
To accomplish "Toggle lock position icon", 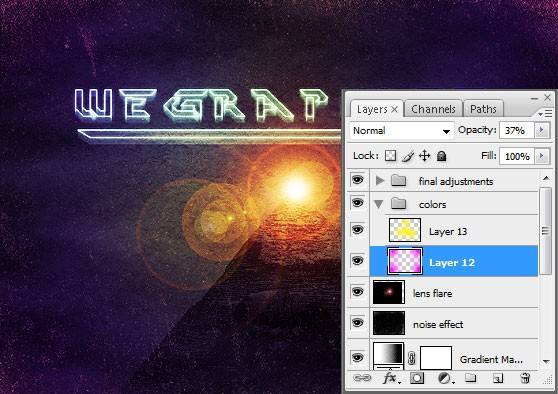I will coord(425,156).
